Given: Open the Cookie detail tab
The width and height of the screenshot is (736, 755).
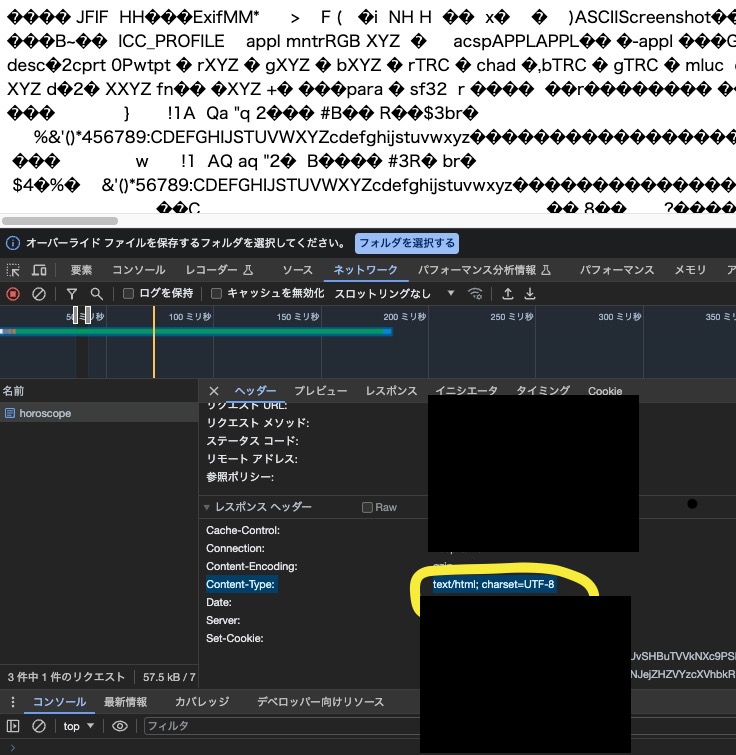Looking at the screenshot, I should [x=605, y=391].
